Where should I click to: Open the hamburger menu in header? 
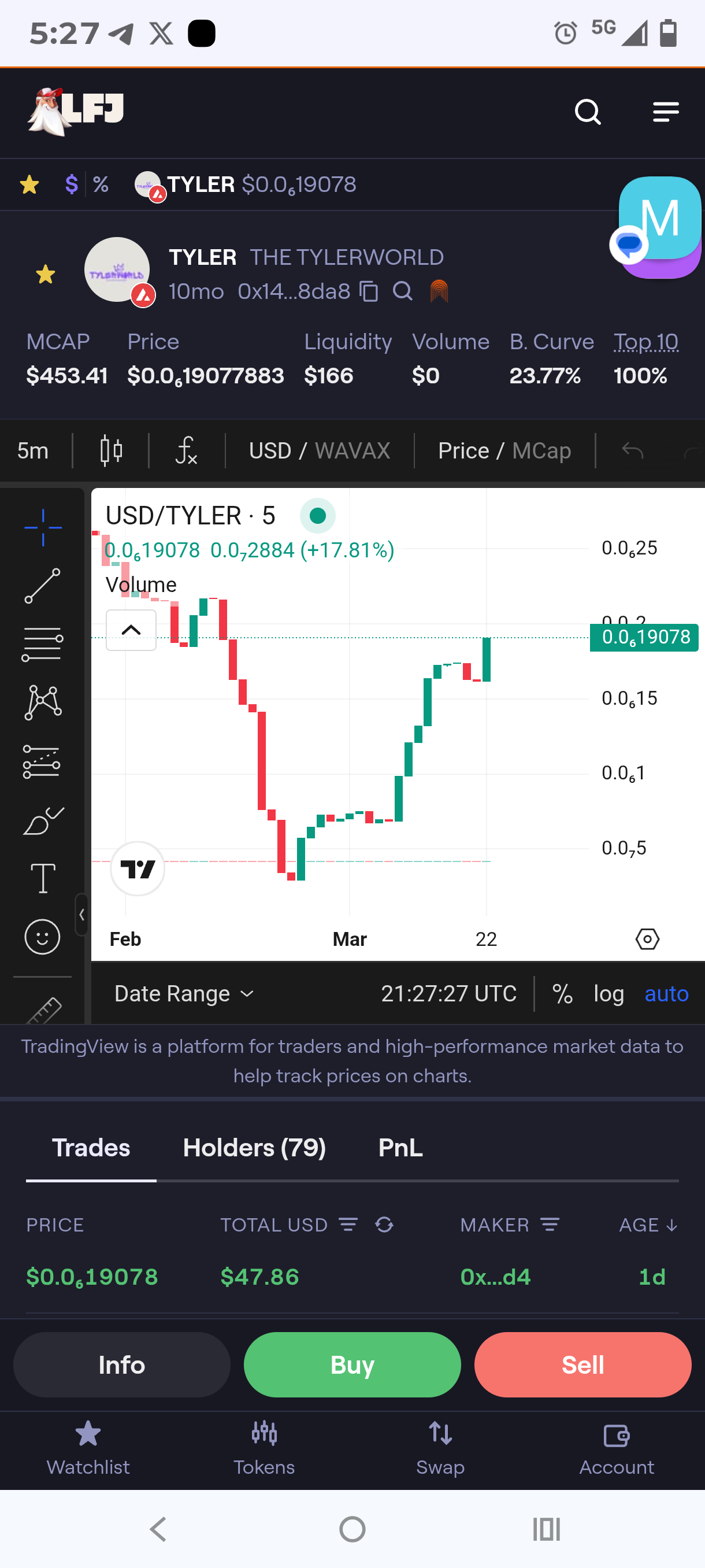click(x=666, y=112)
